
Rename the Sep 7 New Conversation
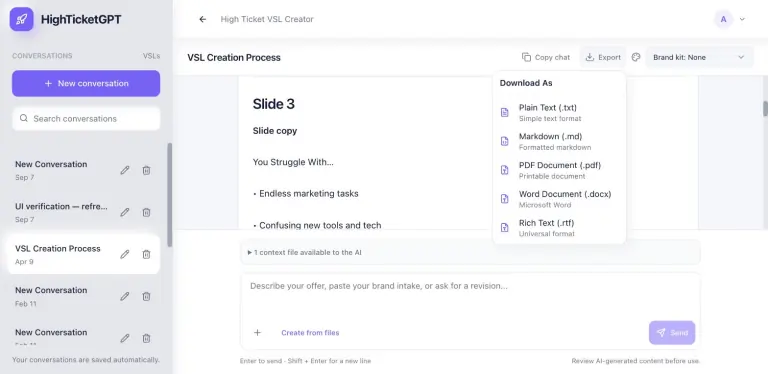pos(125,170)
